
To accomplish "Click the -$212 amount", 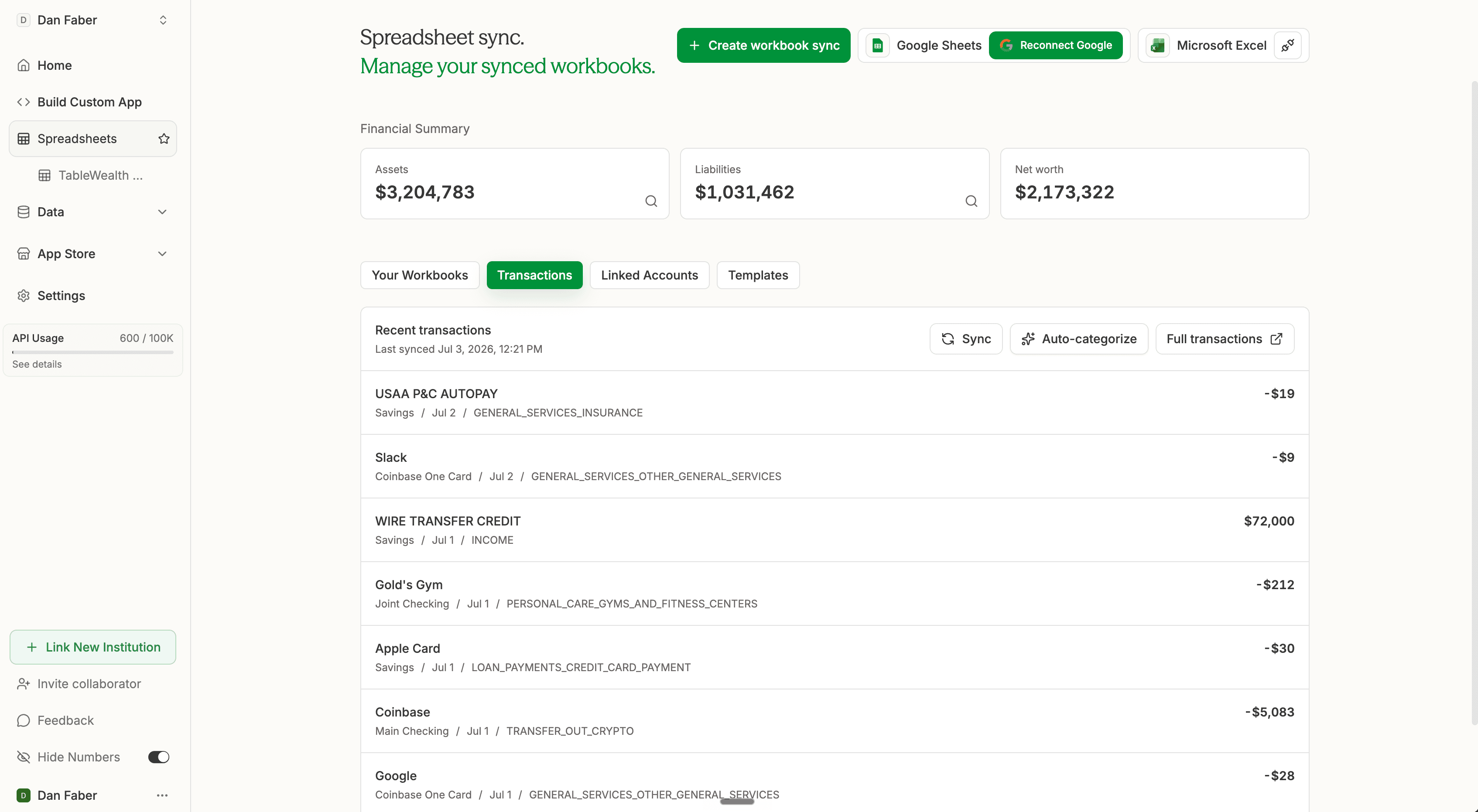I will tap(1275, 585).
